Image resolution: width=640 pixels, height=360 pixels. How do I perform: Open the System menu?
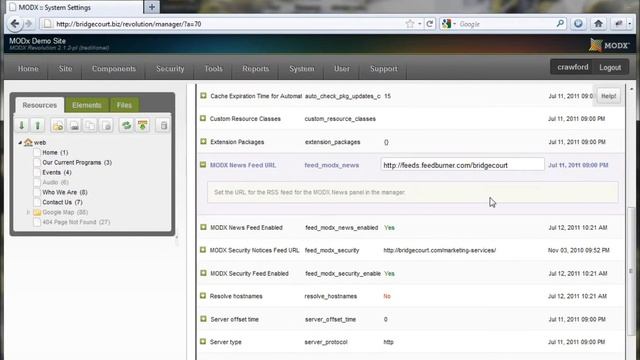point(302,69)
